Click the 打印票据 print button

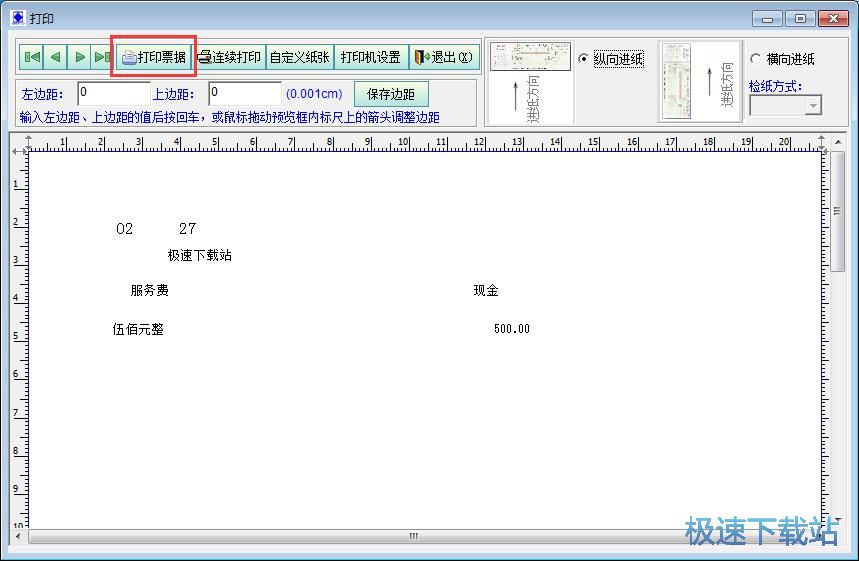click(153, 57)
